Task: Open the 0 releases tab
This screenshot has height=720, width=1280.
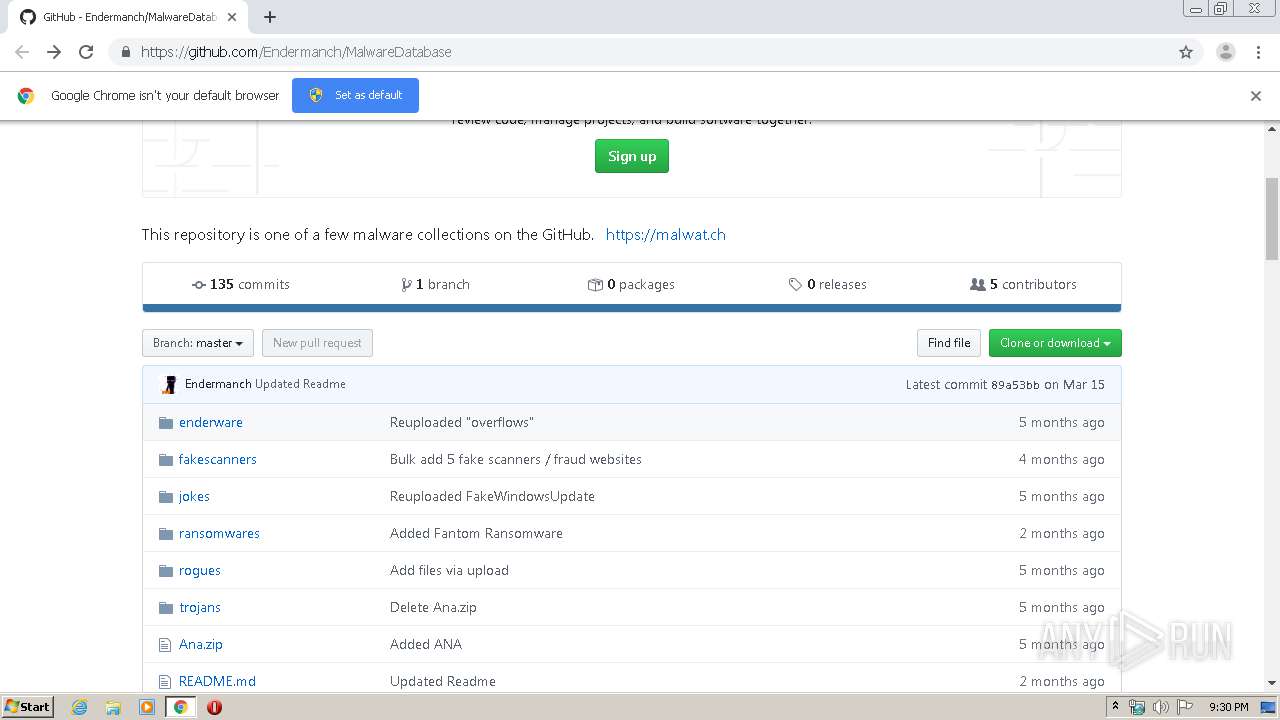Action: pos(827,285)
